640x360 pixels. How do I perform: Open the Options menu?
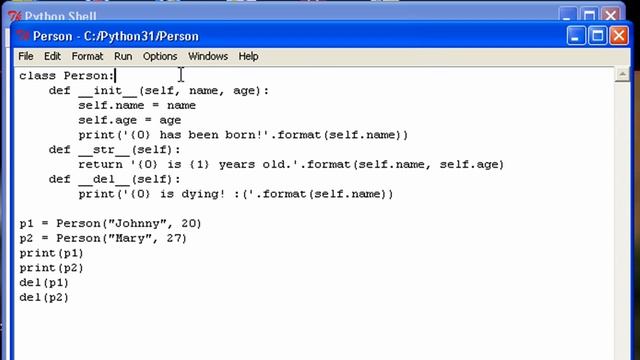click(160, 56)
